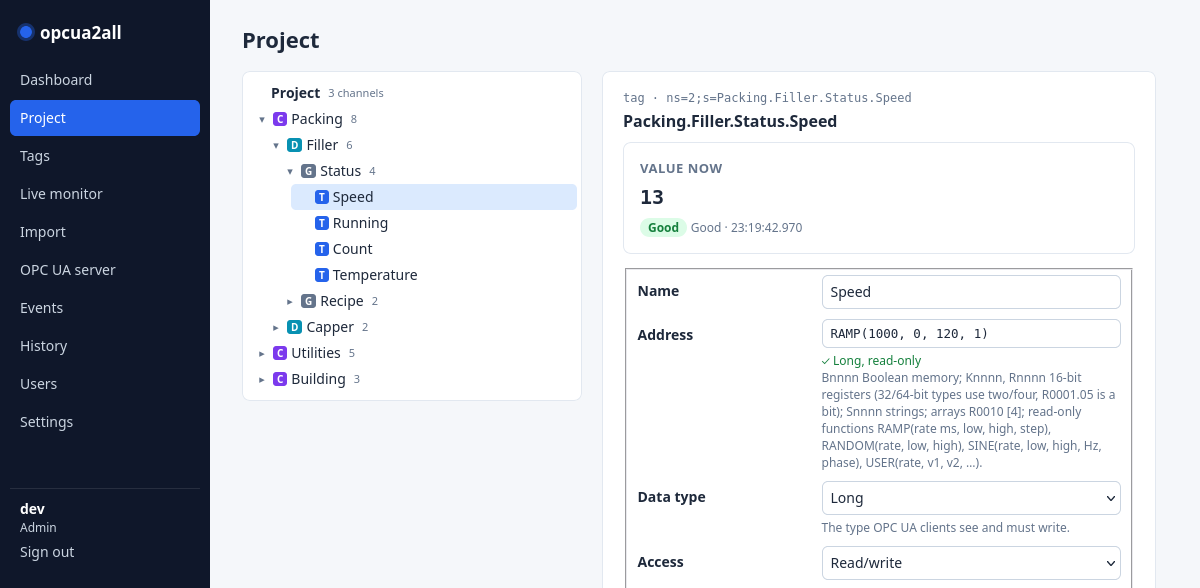Screen dimensions: 1200x588
Task: Click the opcua2all logo dot icon
Action: (26, 32)
